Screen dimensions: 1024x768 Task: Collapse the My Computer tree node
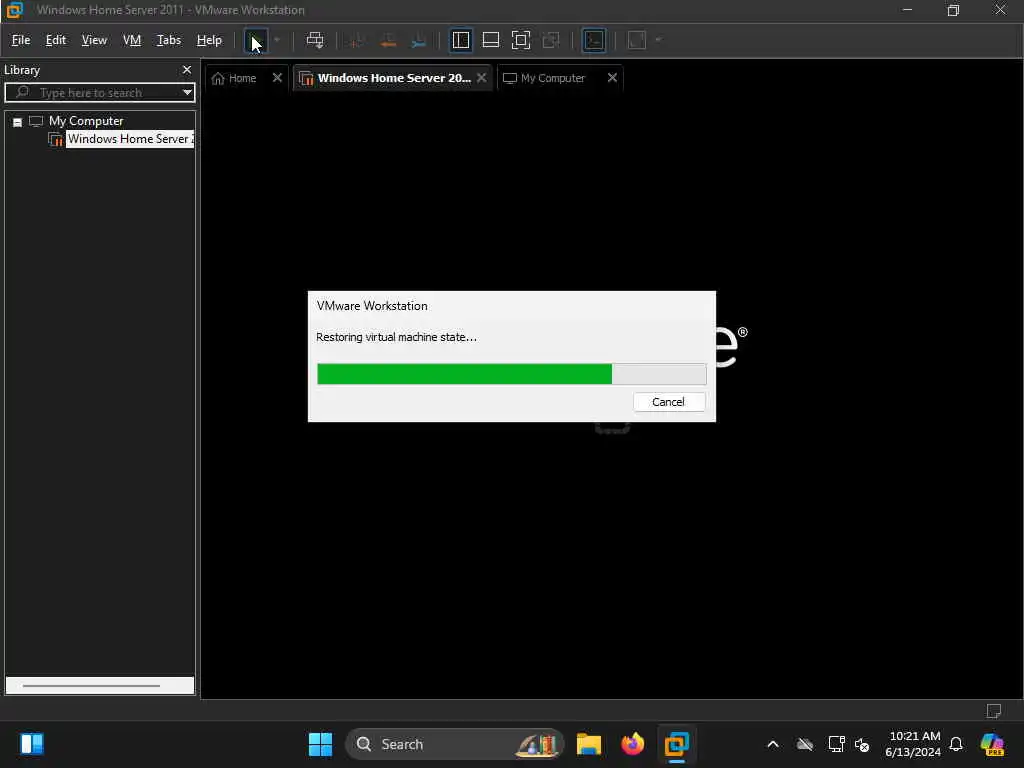click(x=18, y=122)
